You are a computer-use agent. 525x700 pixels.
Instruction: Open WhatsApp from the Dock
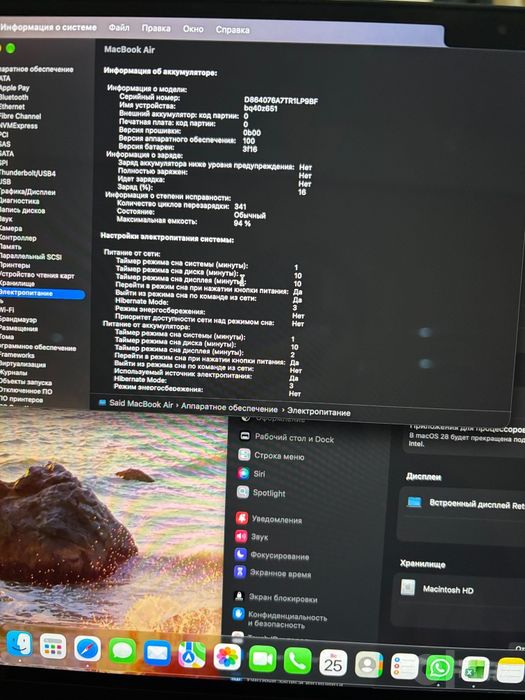[440, 668]
